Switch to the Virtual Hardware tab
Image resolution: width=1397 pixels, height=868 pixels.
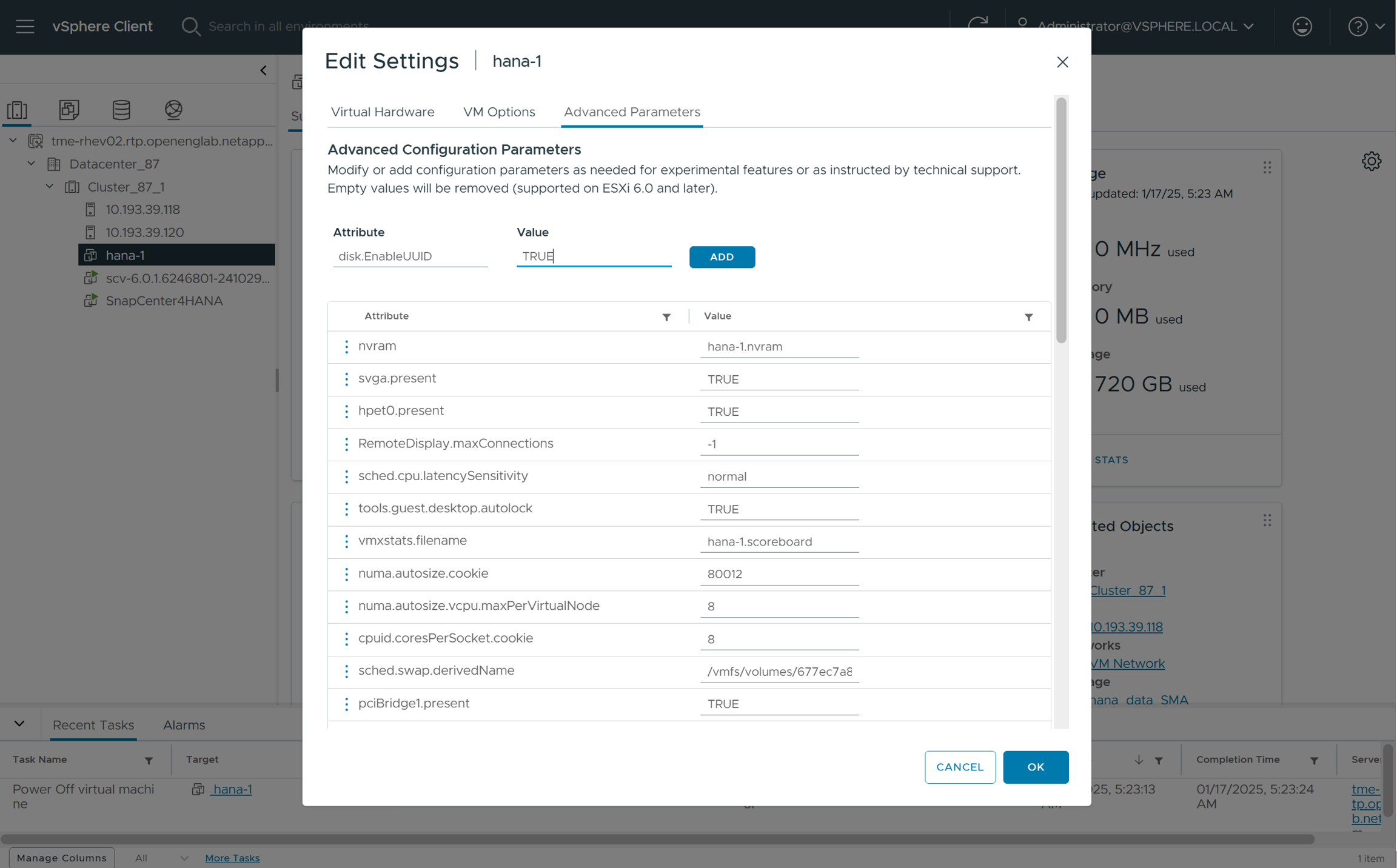(x=383, y=112)
